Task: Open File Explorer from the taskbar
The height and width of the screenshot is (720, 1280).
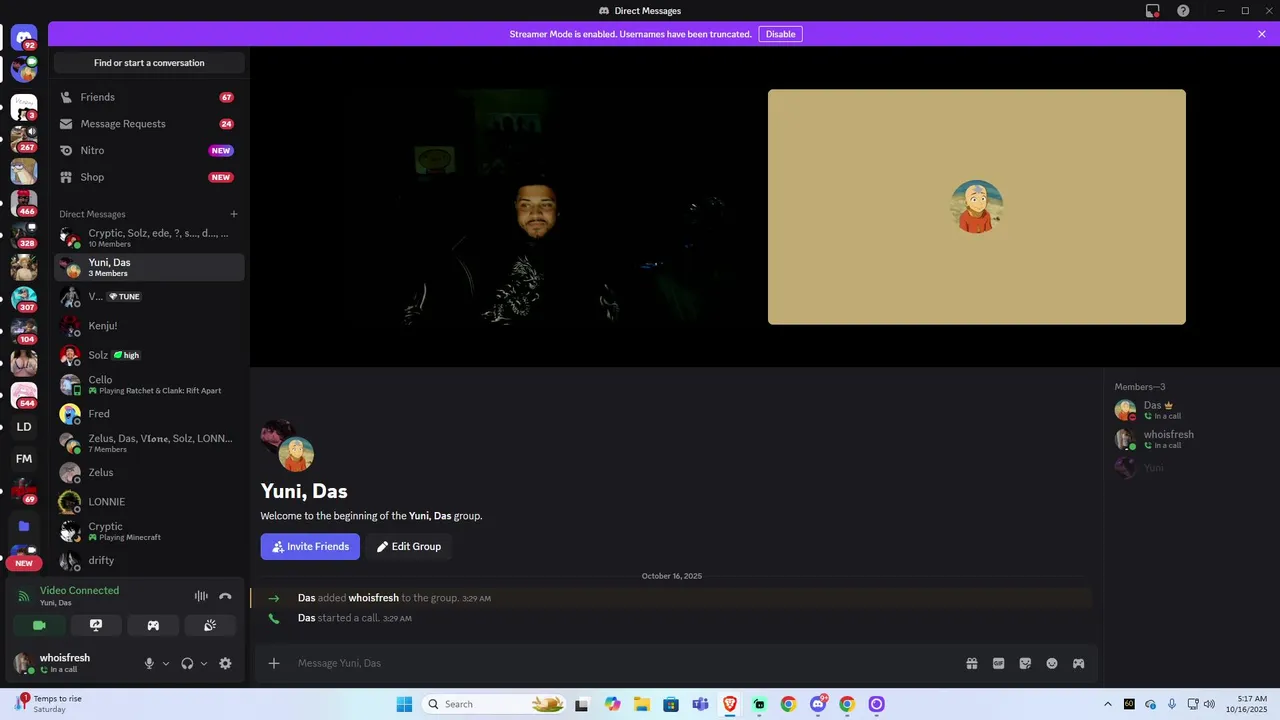Action: 642,704
